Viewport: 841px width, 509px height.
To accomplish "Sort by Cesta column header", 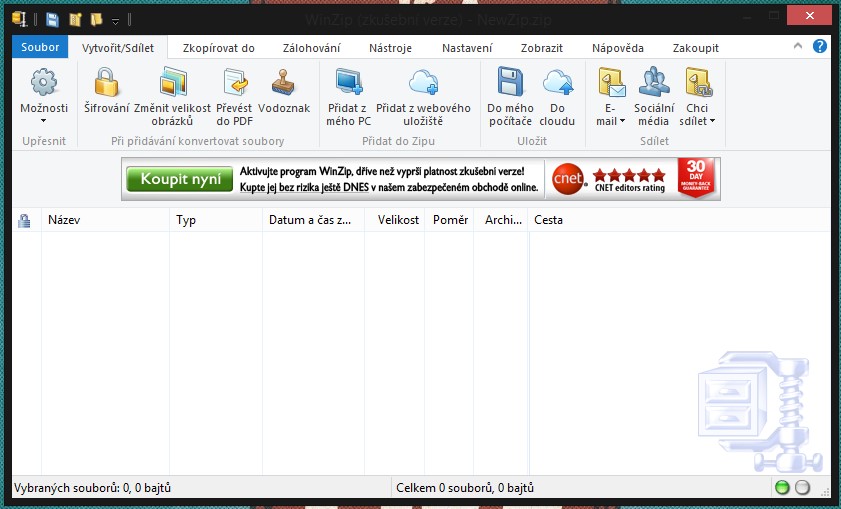I will pos(548,220).
